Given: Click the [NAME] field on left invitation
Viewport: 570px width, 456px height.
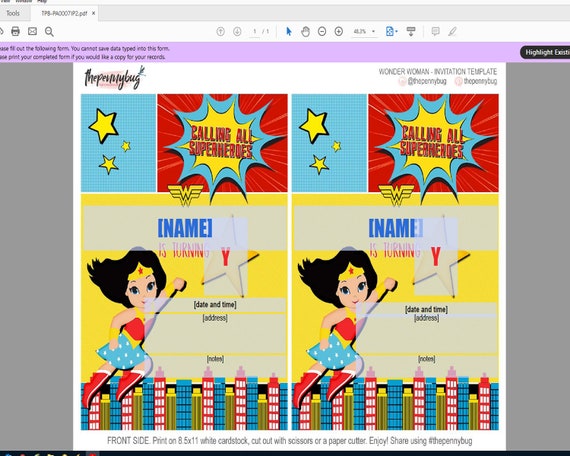Looking at the screenshot, I should [x=185, y=228].
